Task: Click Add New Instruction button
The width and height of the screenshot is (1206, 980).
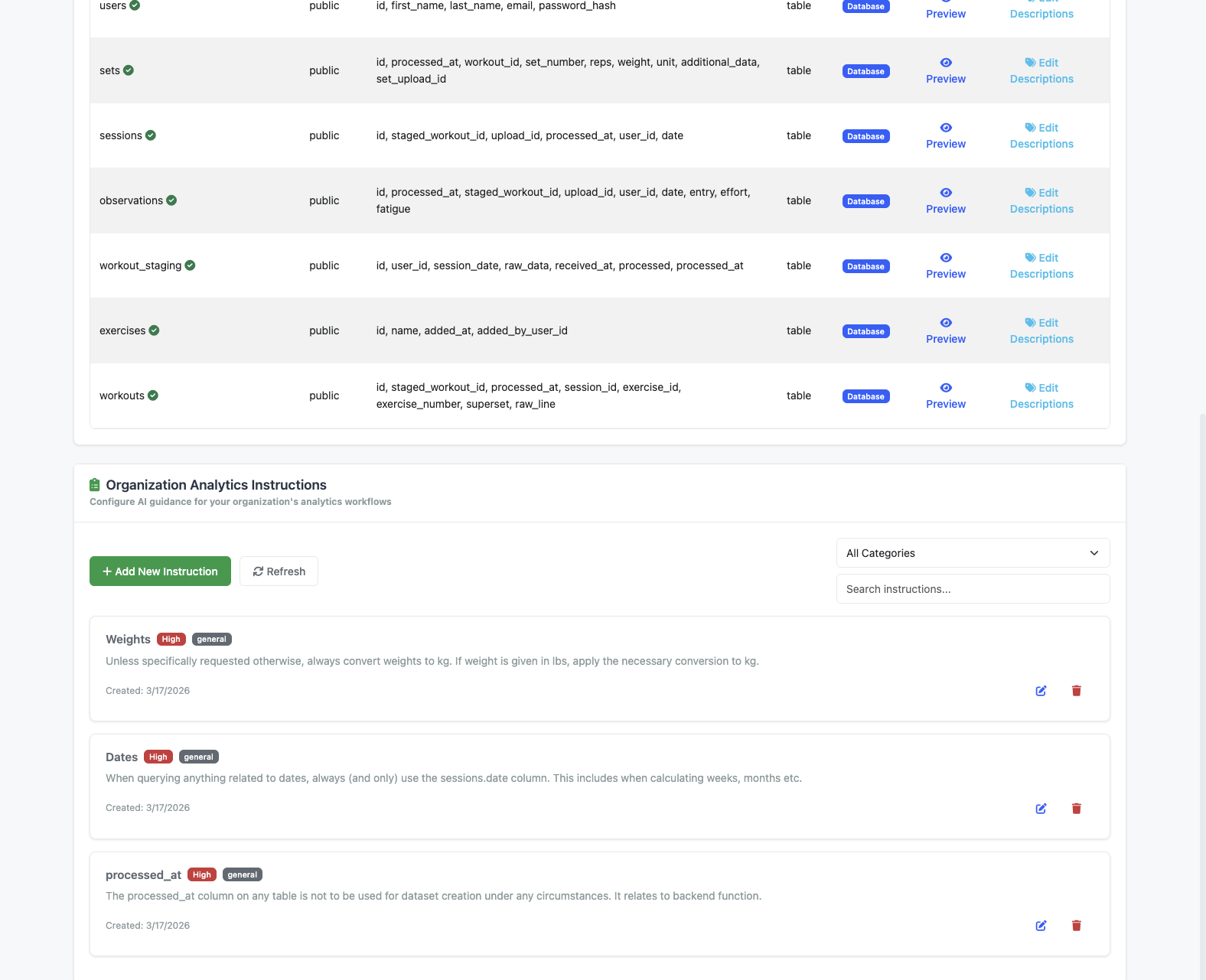Action: click(160, 571)
